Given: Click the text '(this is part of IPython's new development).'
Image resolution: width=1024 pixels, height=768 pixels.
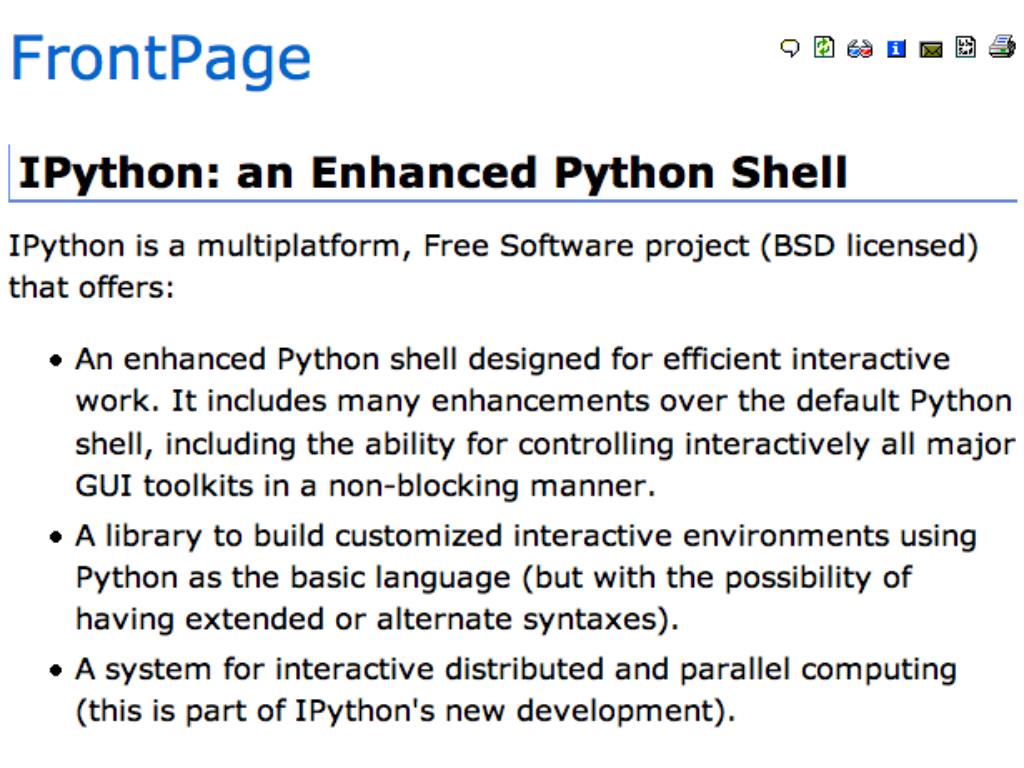Looking at the screenshot, I should tap(406, 711).
